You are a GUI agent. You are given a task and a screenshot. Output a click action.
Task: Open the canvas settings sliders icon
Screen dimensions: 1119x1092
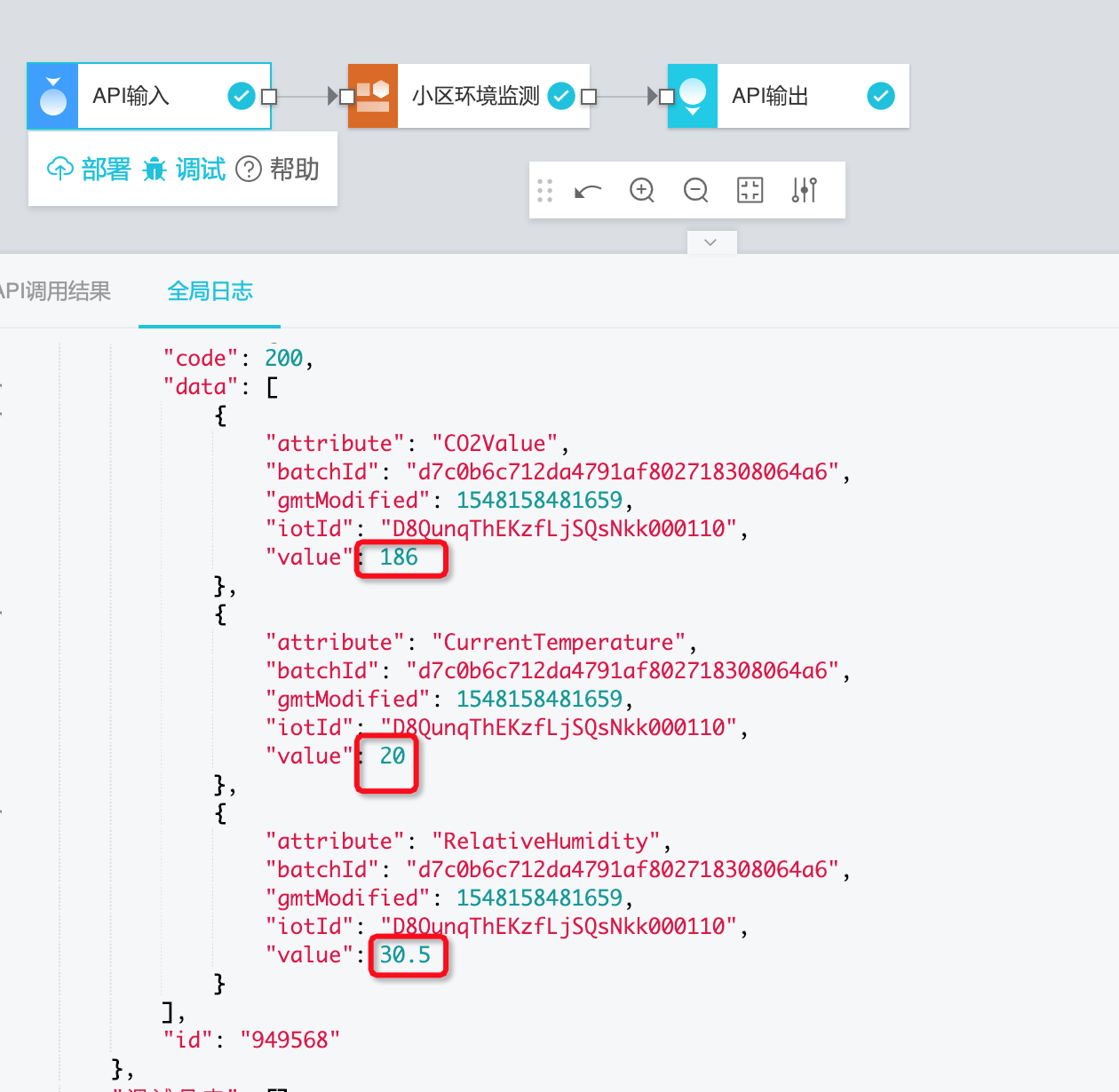[x=805, y=190]
